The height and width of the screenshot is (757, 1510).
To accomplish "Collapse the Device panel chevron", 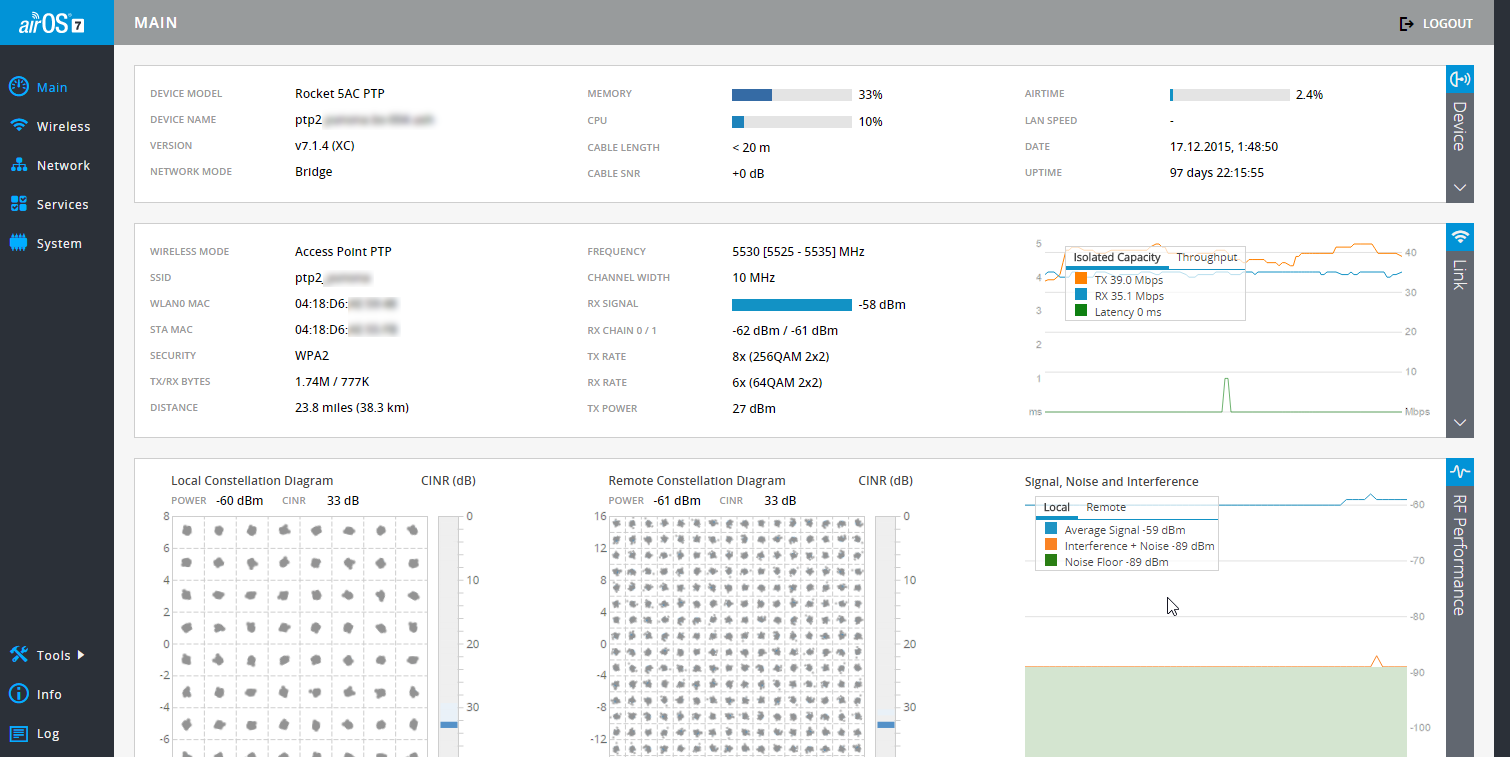I will (1460, 187).
